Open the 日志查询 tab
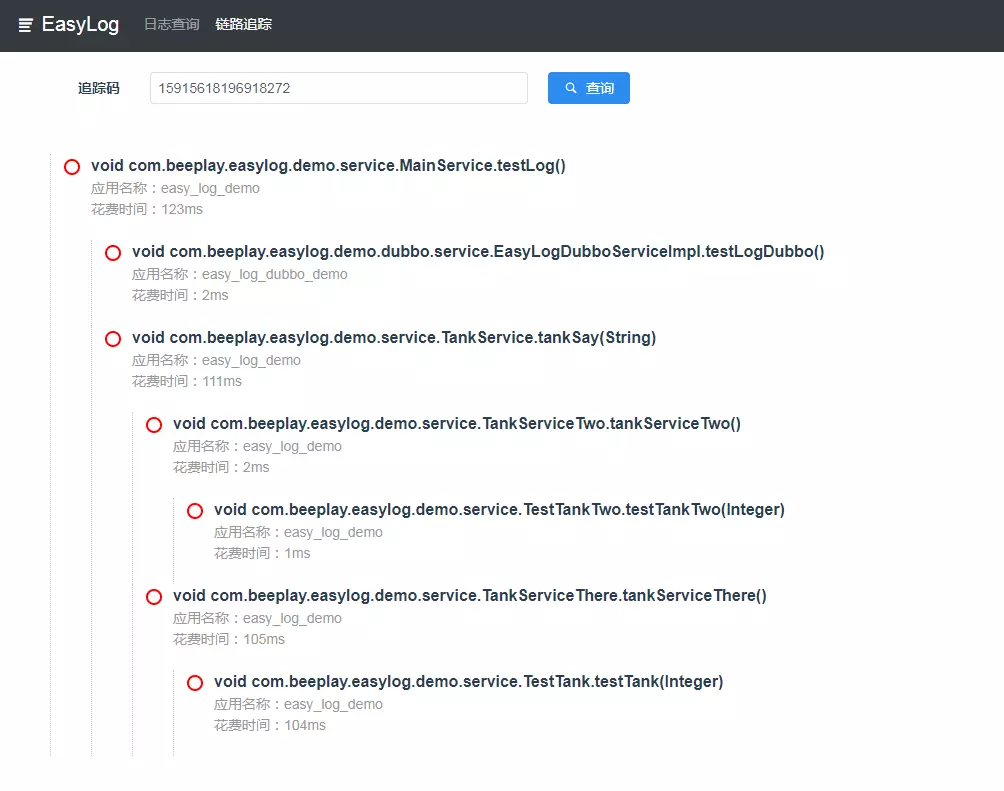 (x=171, y=24)
